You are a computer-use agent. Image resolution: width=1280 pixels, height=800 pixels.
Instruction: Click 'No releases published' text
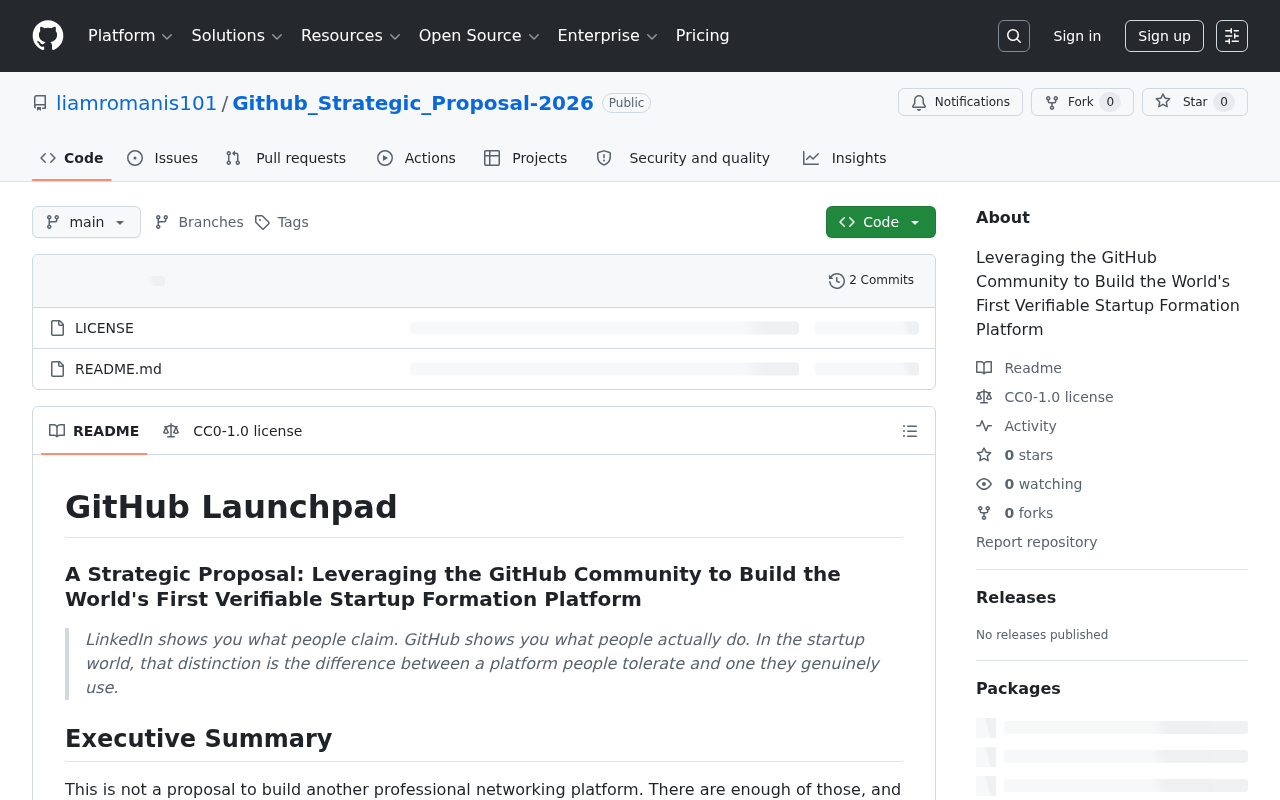click(1042, 635)
